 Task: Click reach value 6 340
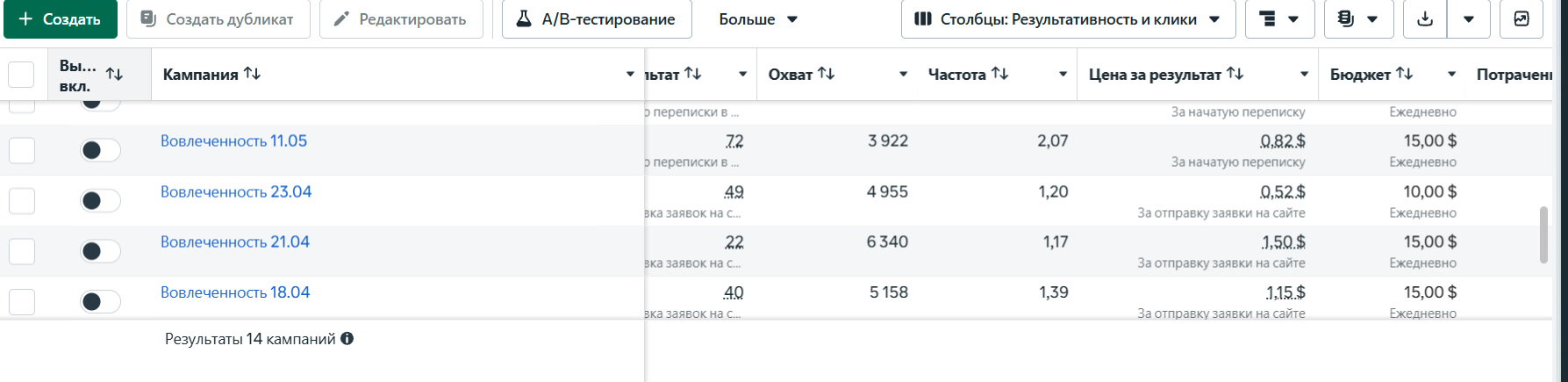(x=887, y=241)
